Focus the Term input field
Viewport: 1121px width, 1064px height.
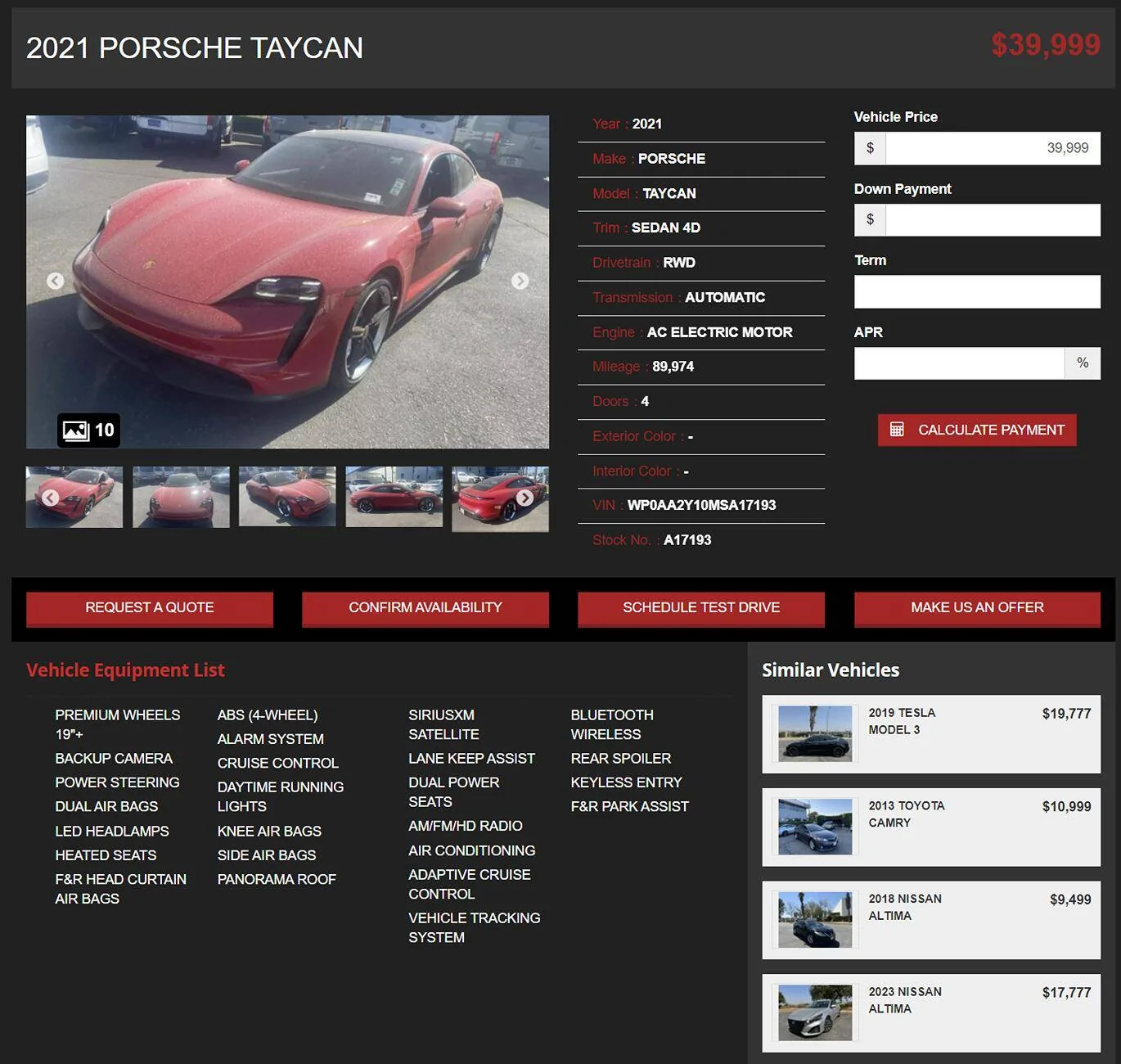[x=977, y=291]
